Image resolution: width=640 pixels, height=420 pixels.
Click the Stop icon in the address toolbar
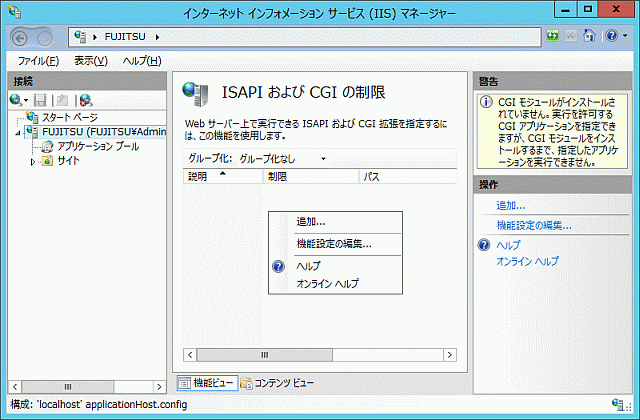point(571,36)
